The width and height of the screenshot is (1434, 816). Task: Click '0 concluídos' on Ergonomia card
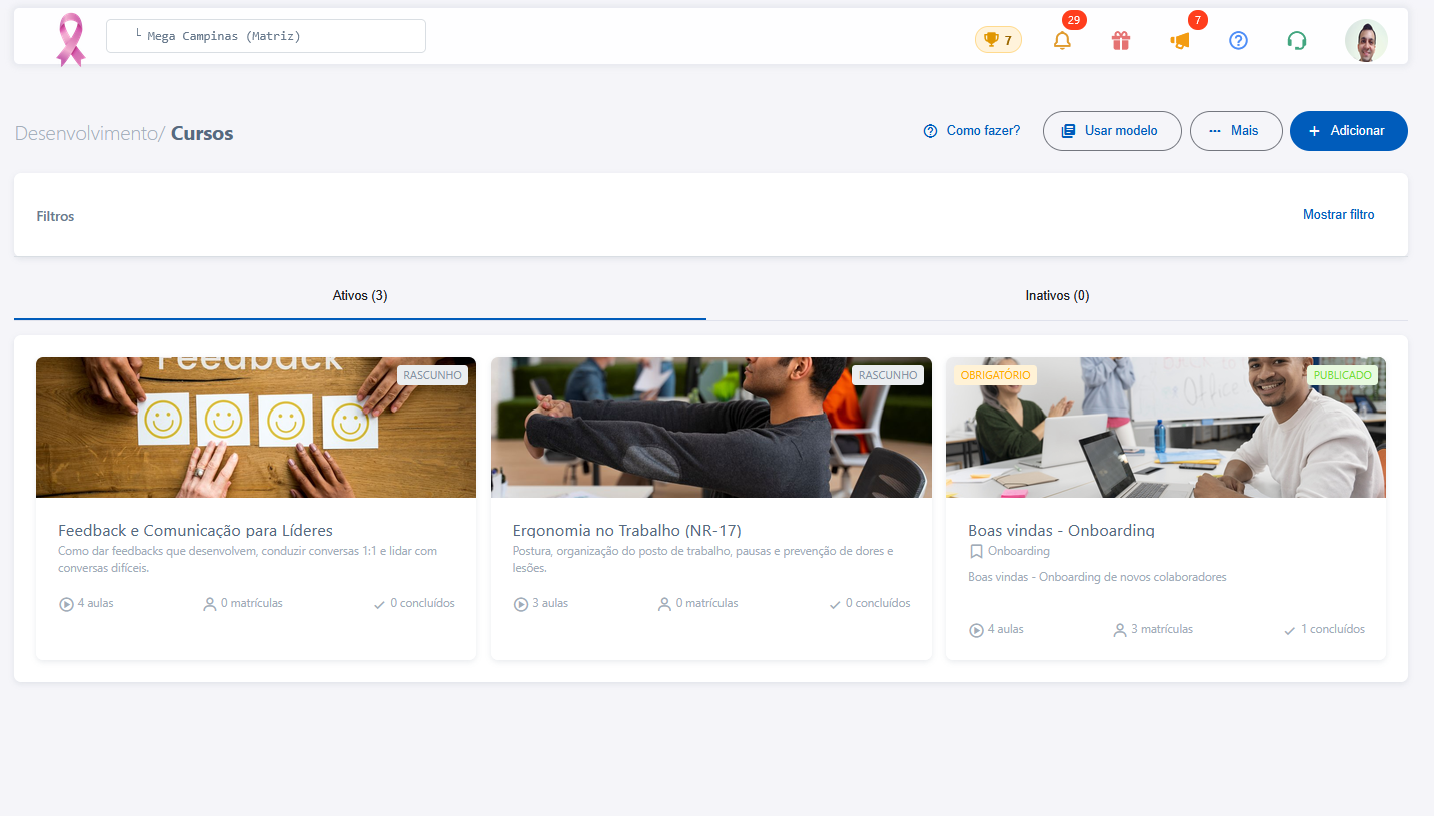coord(878,603)
